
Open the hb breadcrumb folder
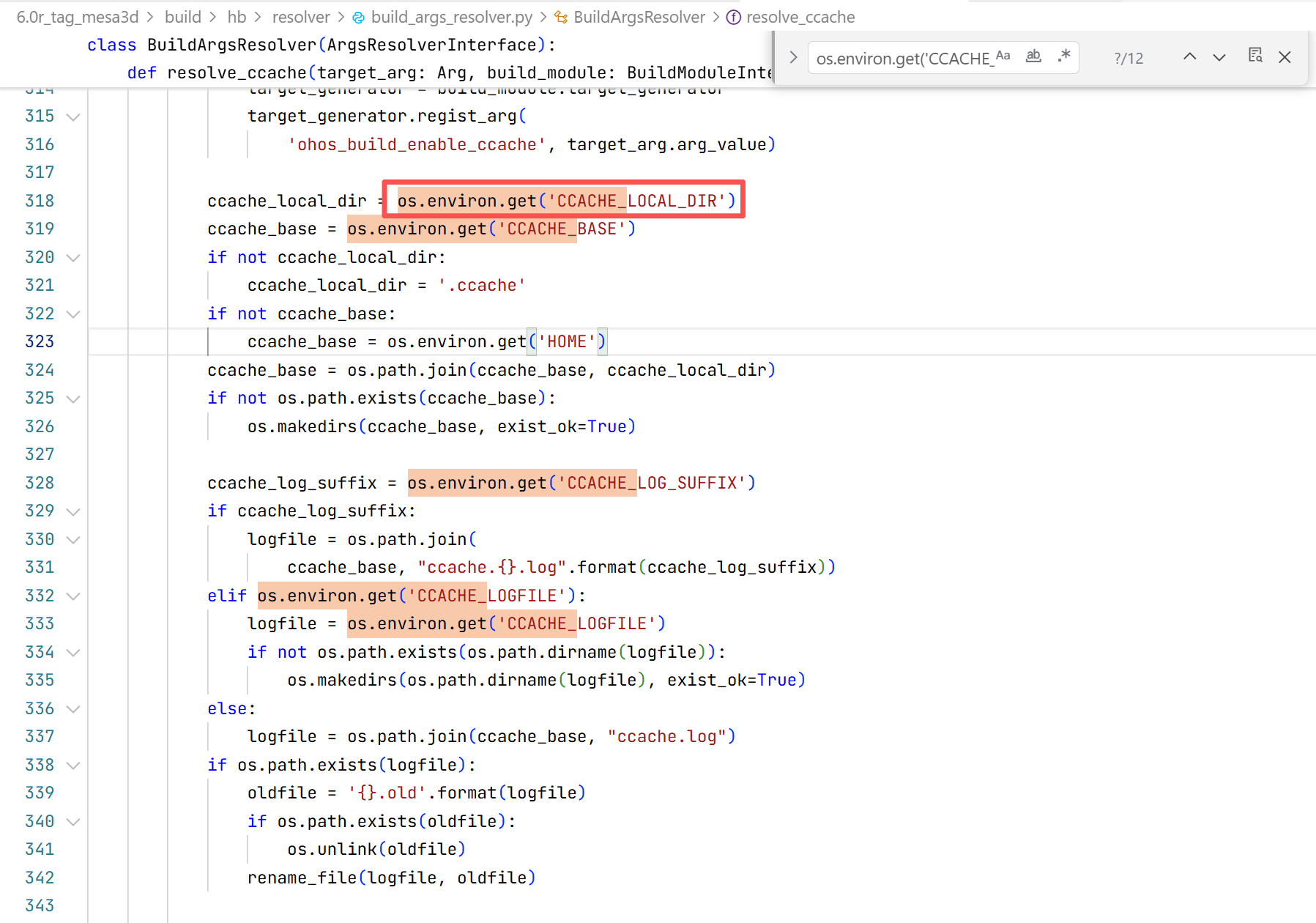point(237,17)
